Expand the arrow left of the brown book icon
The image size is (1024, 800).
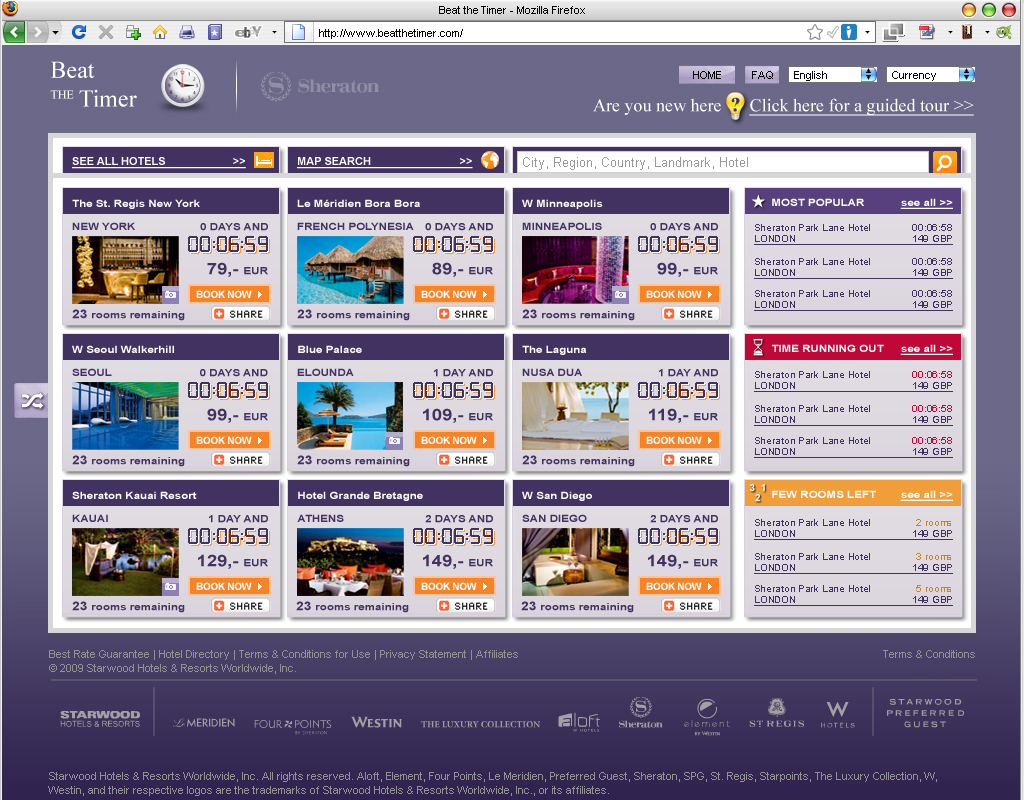[950, 32]
